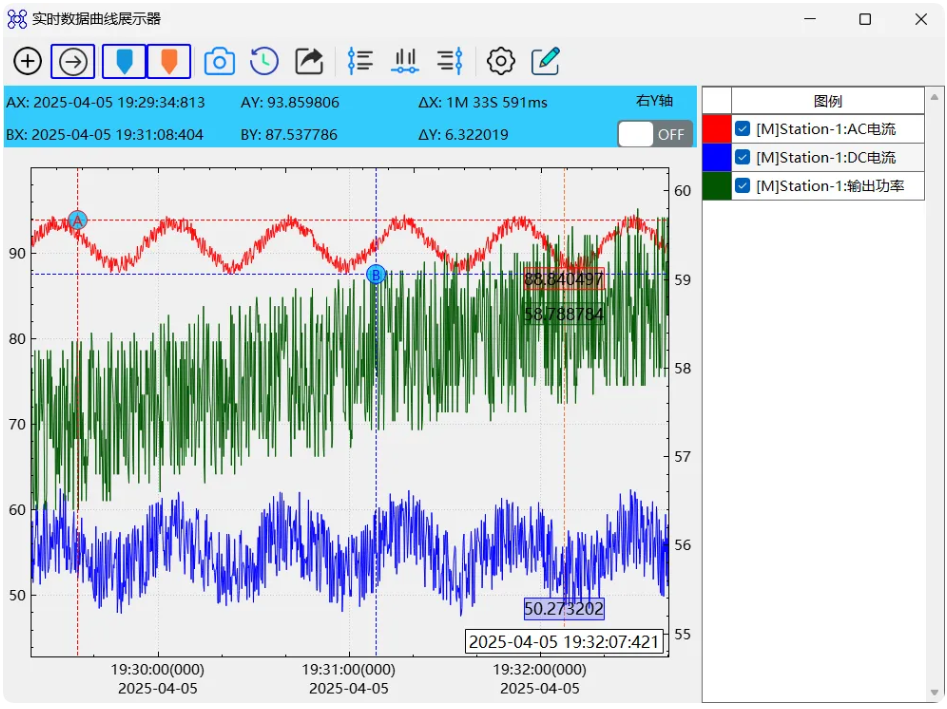Click the list with right slider icon
Viewport: 947px width, 709px height.
tap(450, 61)
